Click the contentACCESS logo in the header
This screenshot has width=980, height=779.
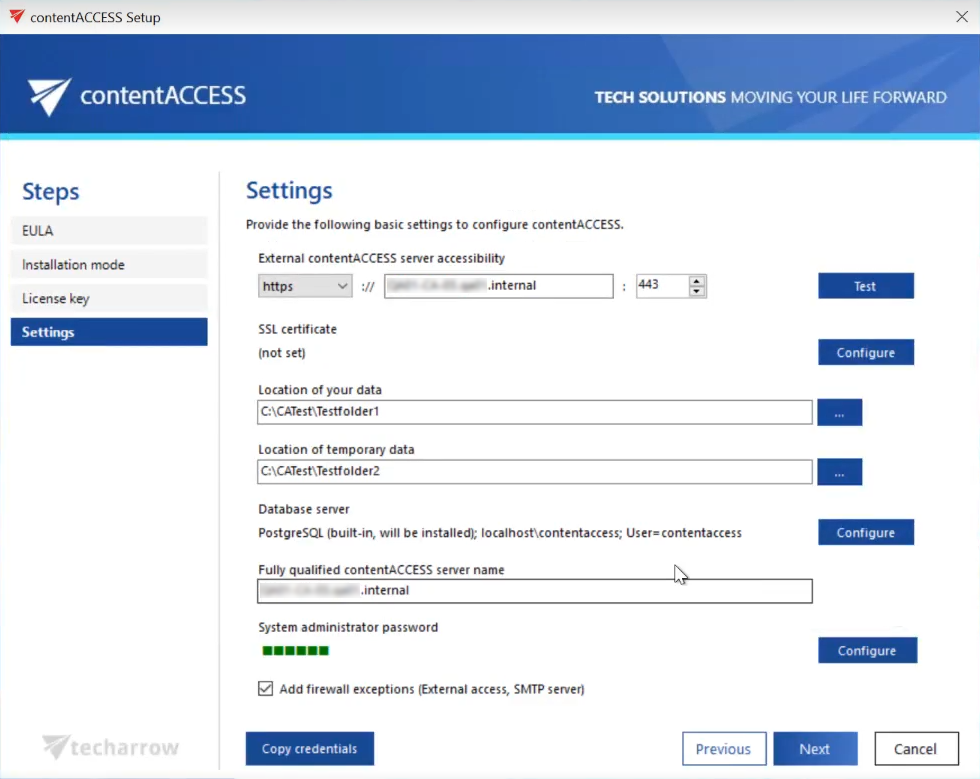click(x=135, y=94)
